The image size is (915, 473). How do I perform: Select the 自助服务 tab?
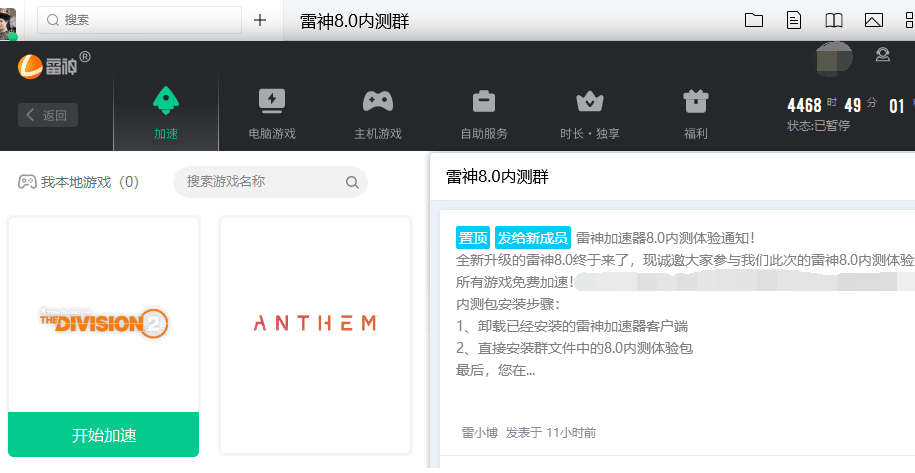click(483, 112)
